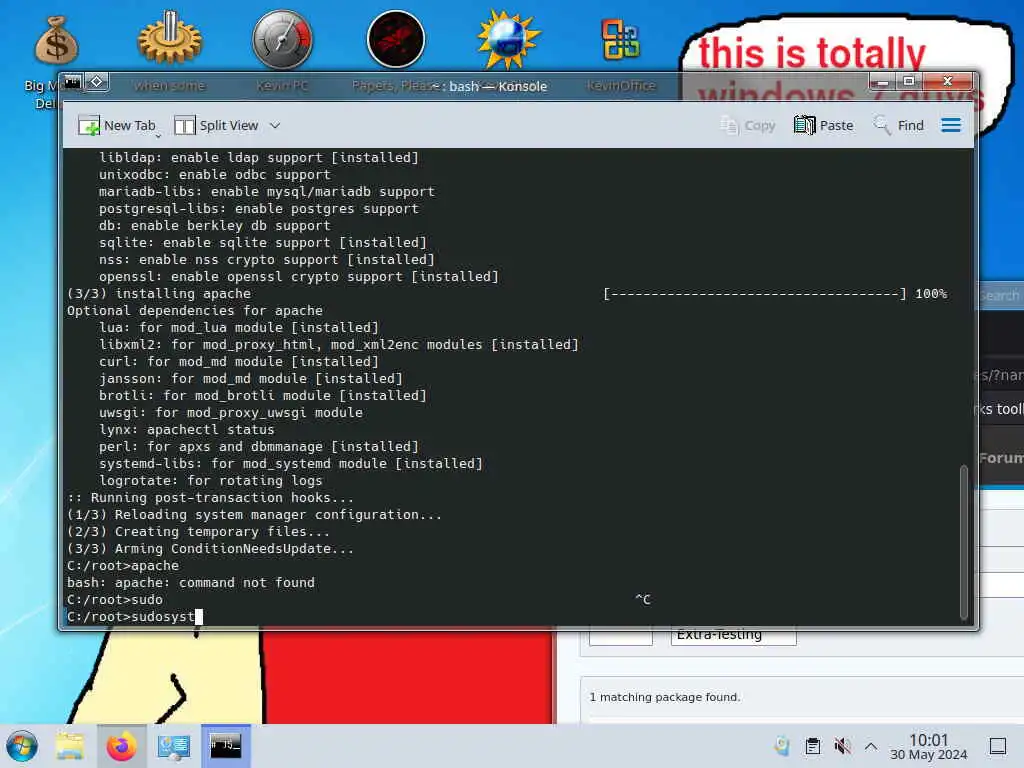The height and width of the screenshot is (768, 1024).
Task: Close the Konsole window
Action: [947, 82]
